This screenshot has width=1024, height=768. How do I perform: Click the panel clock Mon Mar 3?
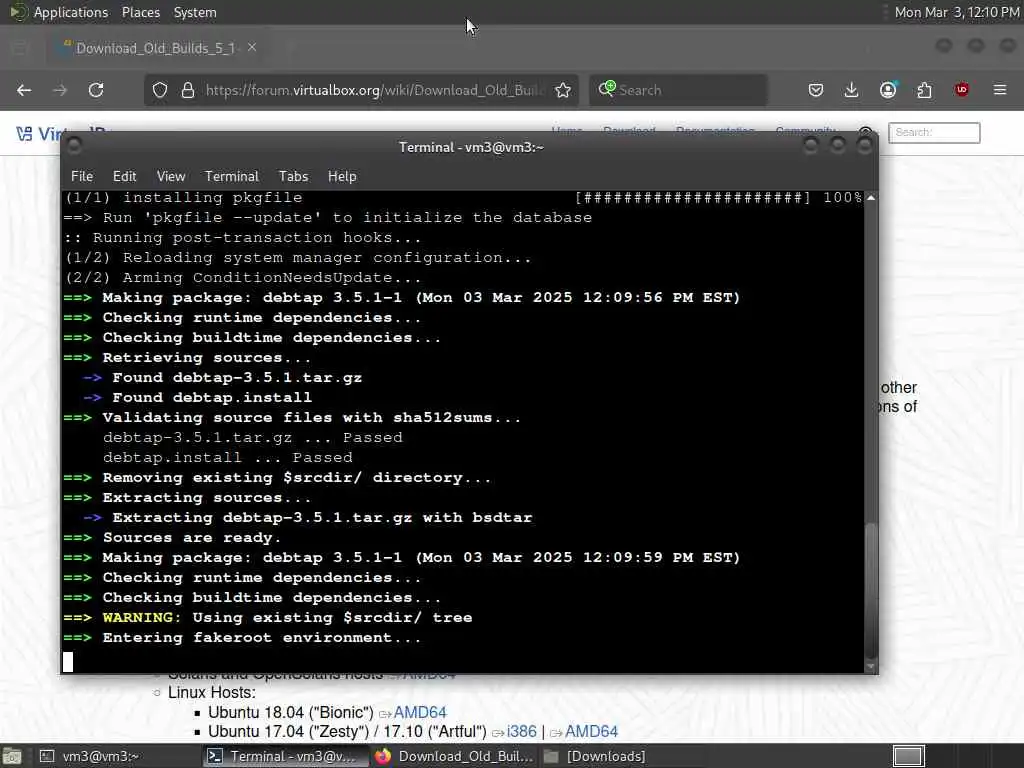coord(956,12)
